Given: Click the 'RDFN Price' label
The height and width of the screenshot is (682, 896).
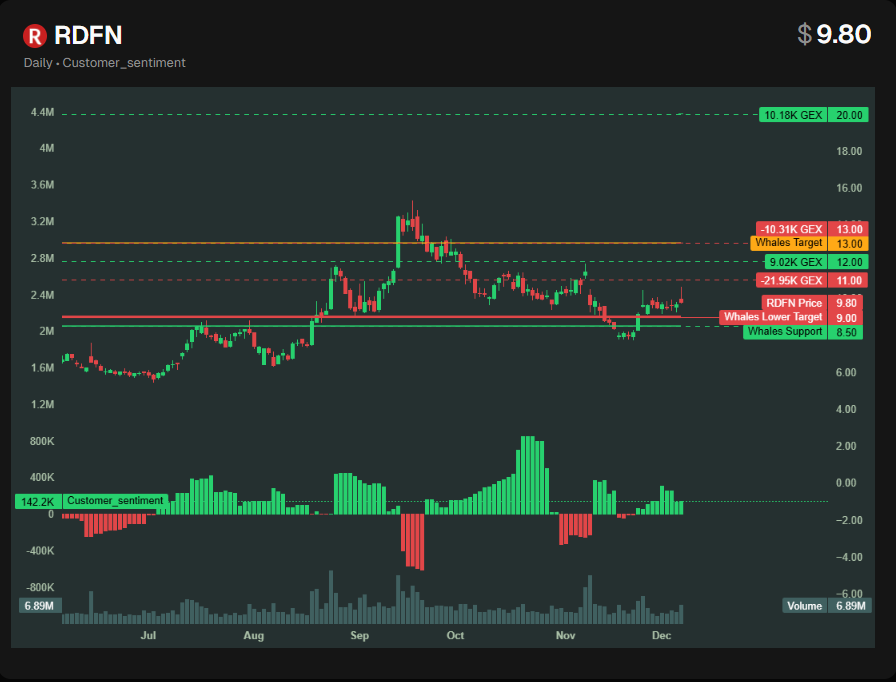Looking at the screenshot, I should click(x=794, y=303).
